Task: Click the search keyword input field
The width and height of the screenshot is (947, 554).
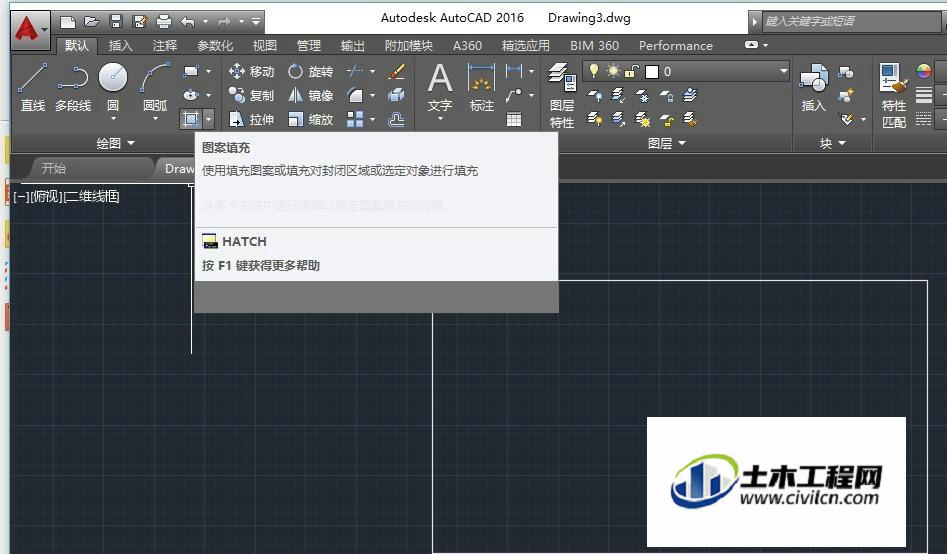Action: [850, 21]
